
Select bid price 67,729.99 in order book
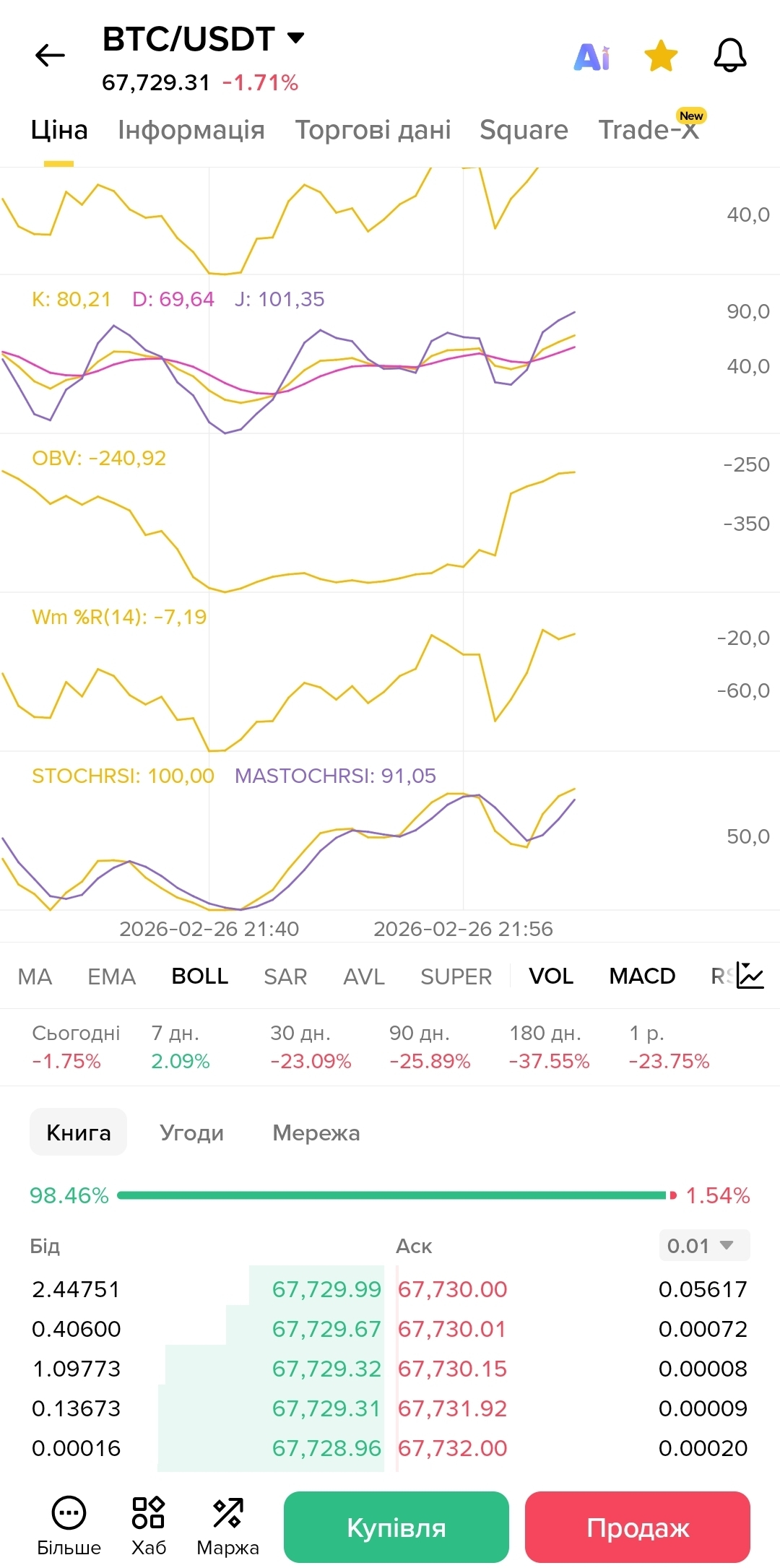(x=326, y=1289)
